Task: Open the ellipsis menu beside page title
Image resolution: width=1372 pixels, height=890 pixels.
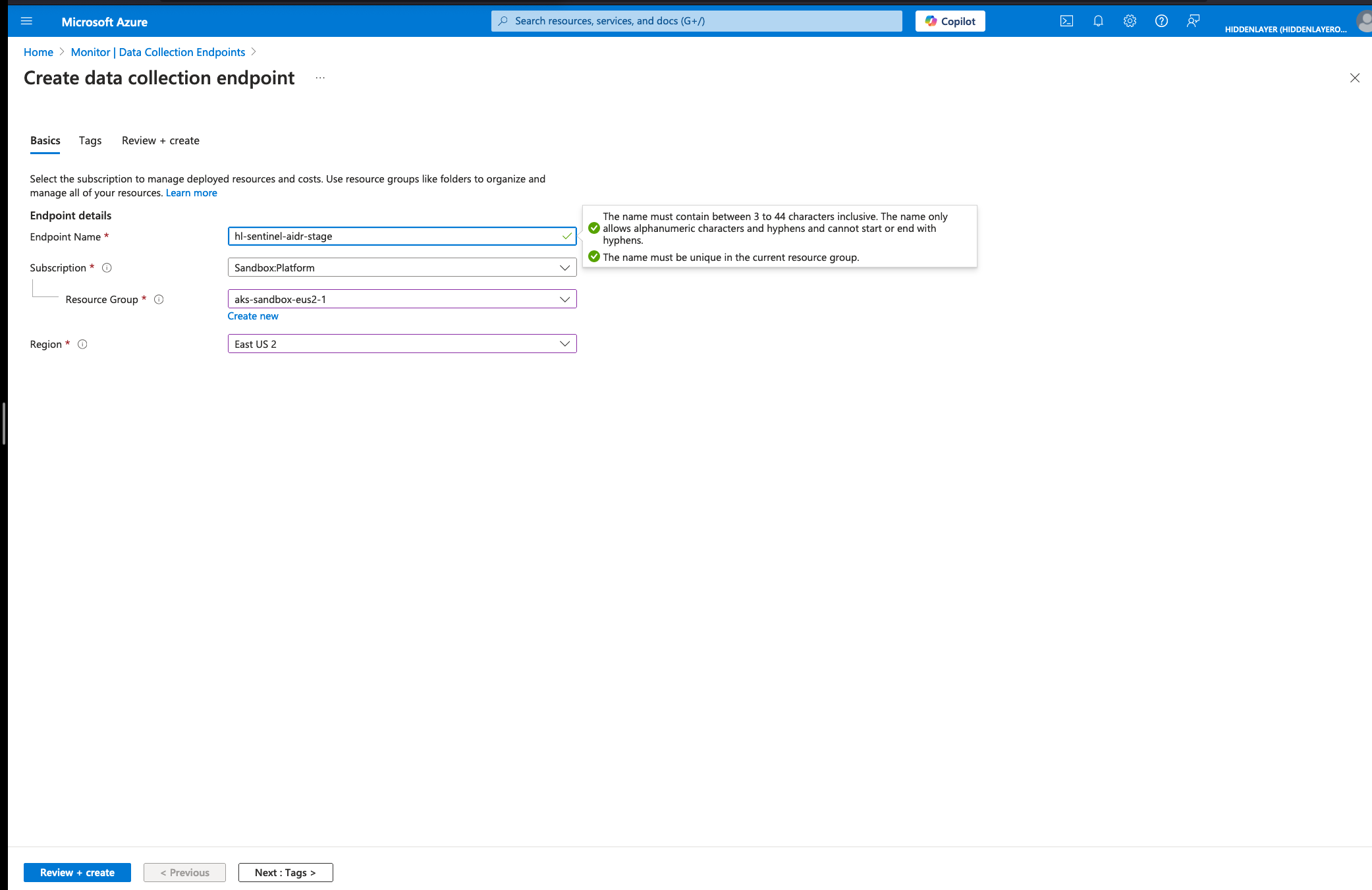Action: (320, 78)
